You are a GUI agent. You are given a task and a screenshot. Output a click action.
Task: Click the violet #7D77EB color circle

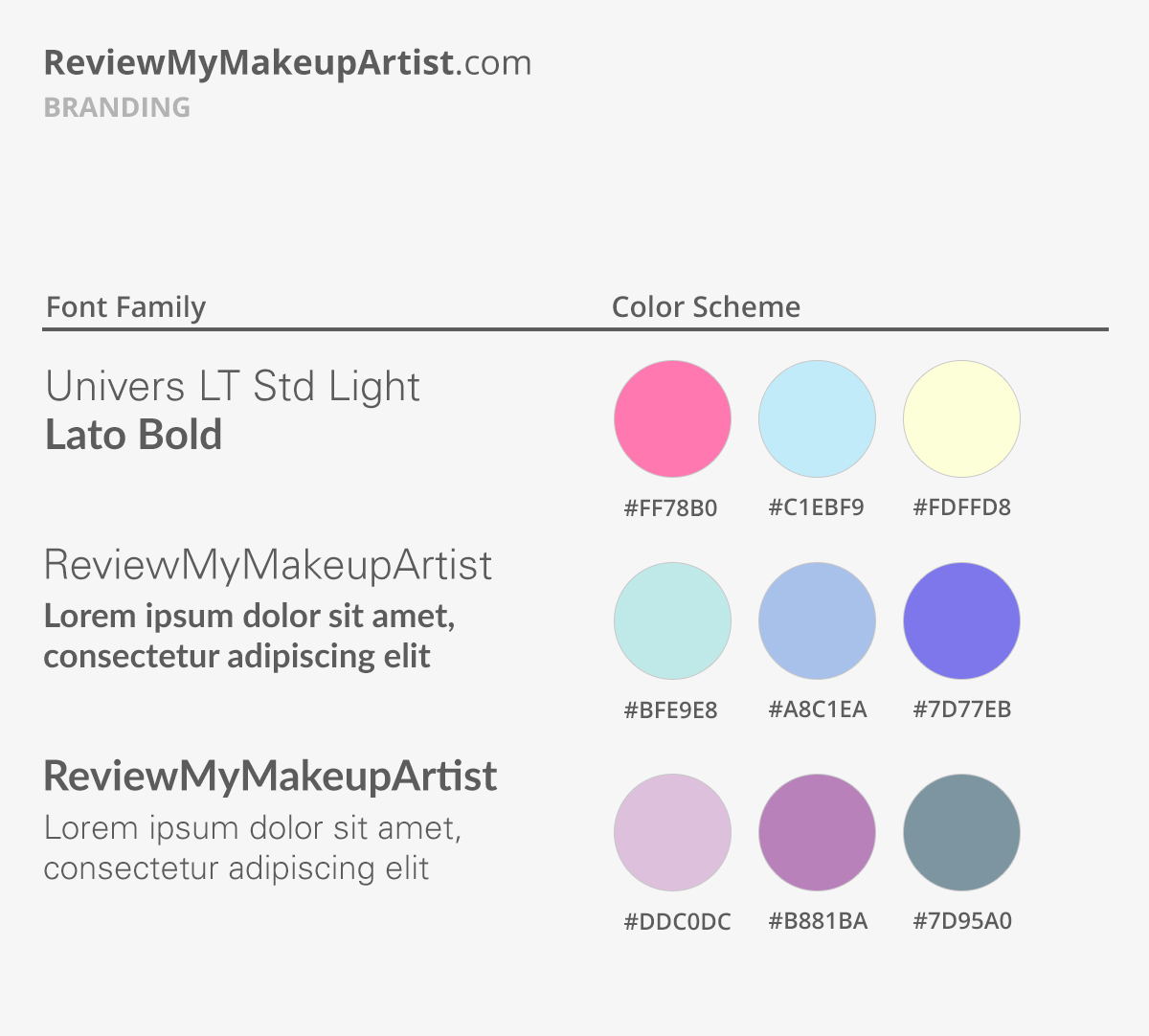click(961, 620)
